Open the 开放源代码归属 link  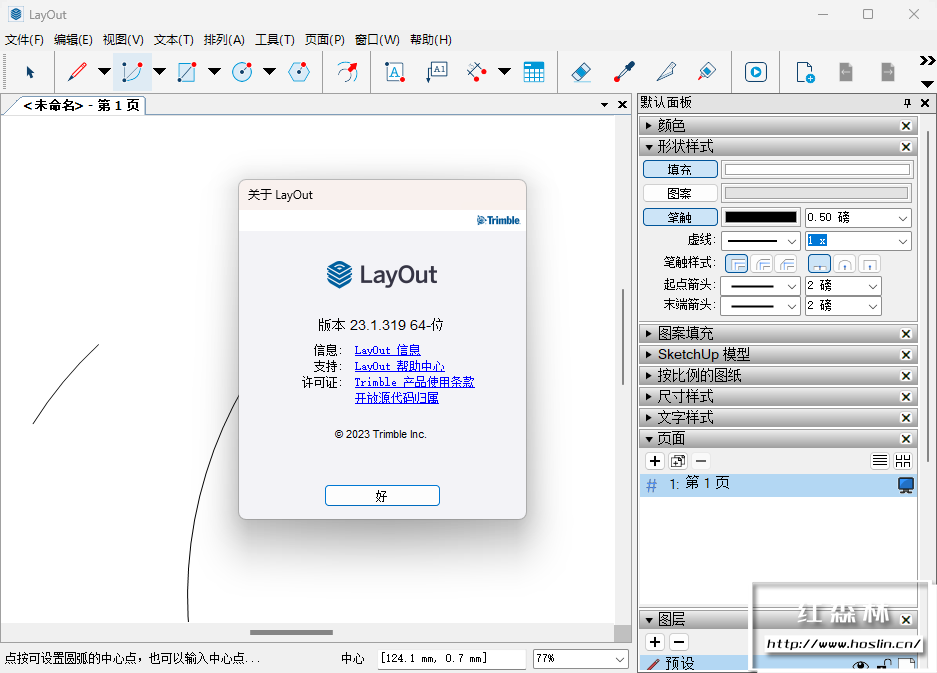(396, 398)
